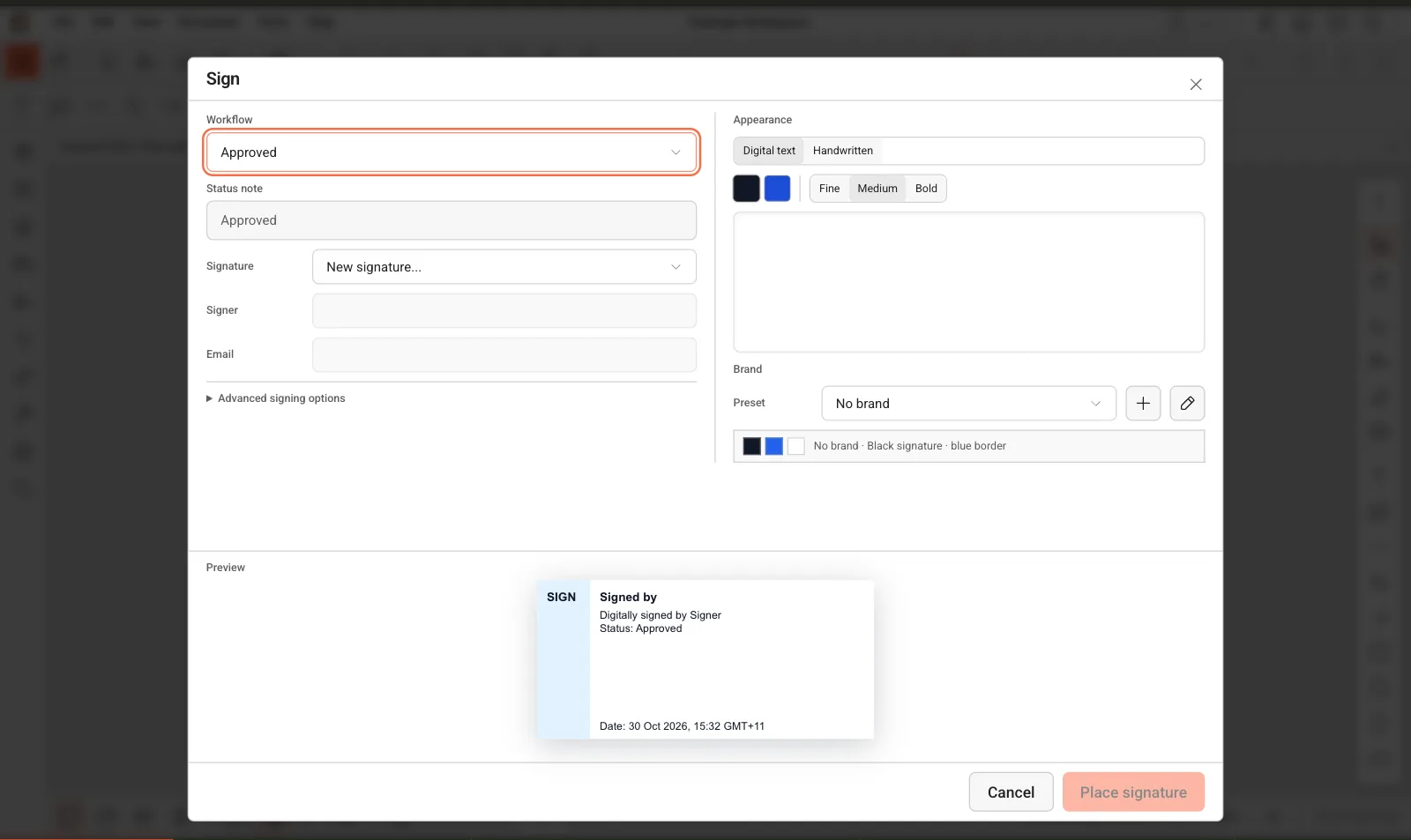Choose Bold stroke weight
Image resolution: width=1411 pixels, height=840 pixels.
(x=926, y=189)
